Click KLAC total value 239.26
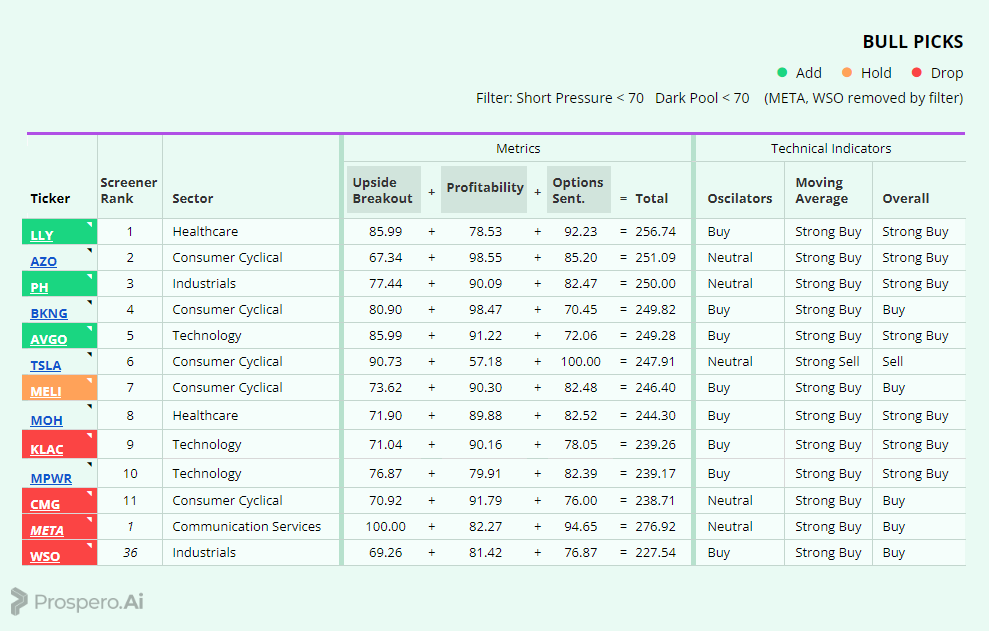 click(655, 444)
